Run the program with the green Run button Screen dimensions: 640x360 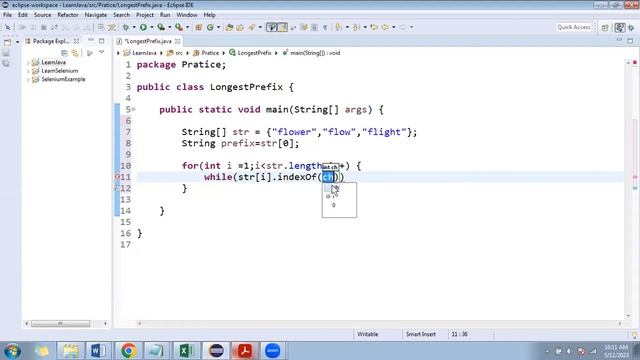143,27
